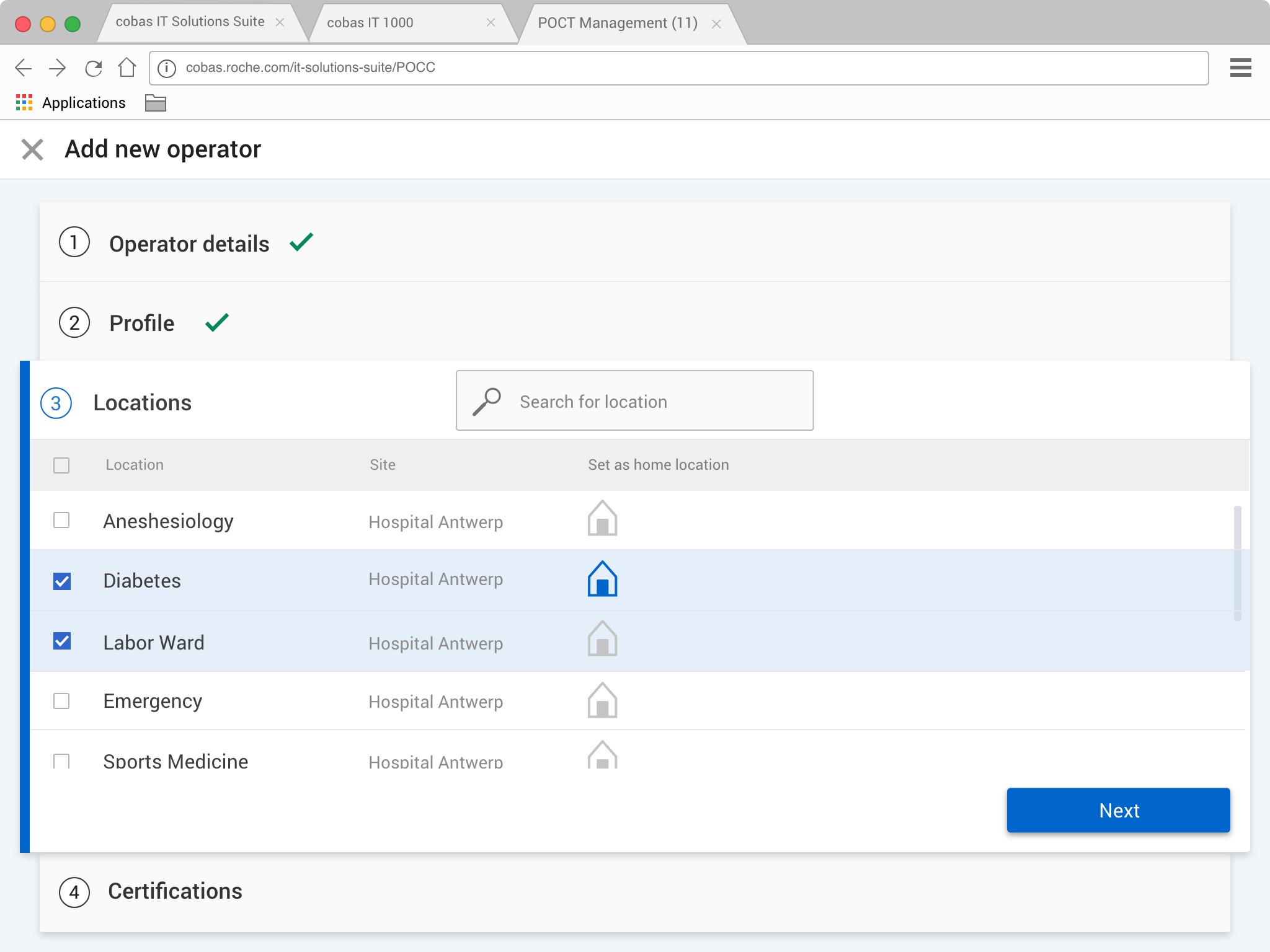Expand the Profile step section
The width and height of the screenshot is (1270, 952).
pyautogui.click(x=142, y=323)
